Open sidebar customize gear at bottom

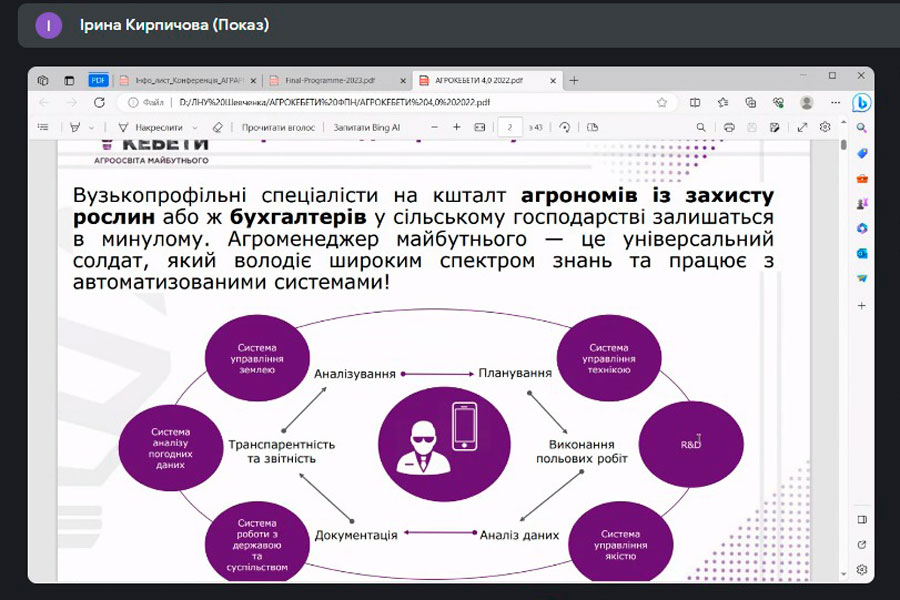862,570
